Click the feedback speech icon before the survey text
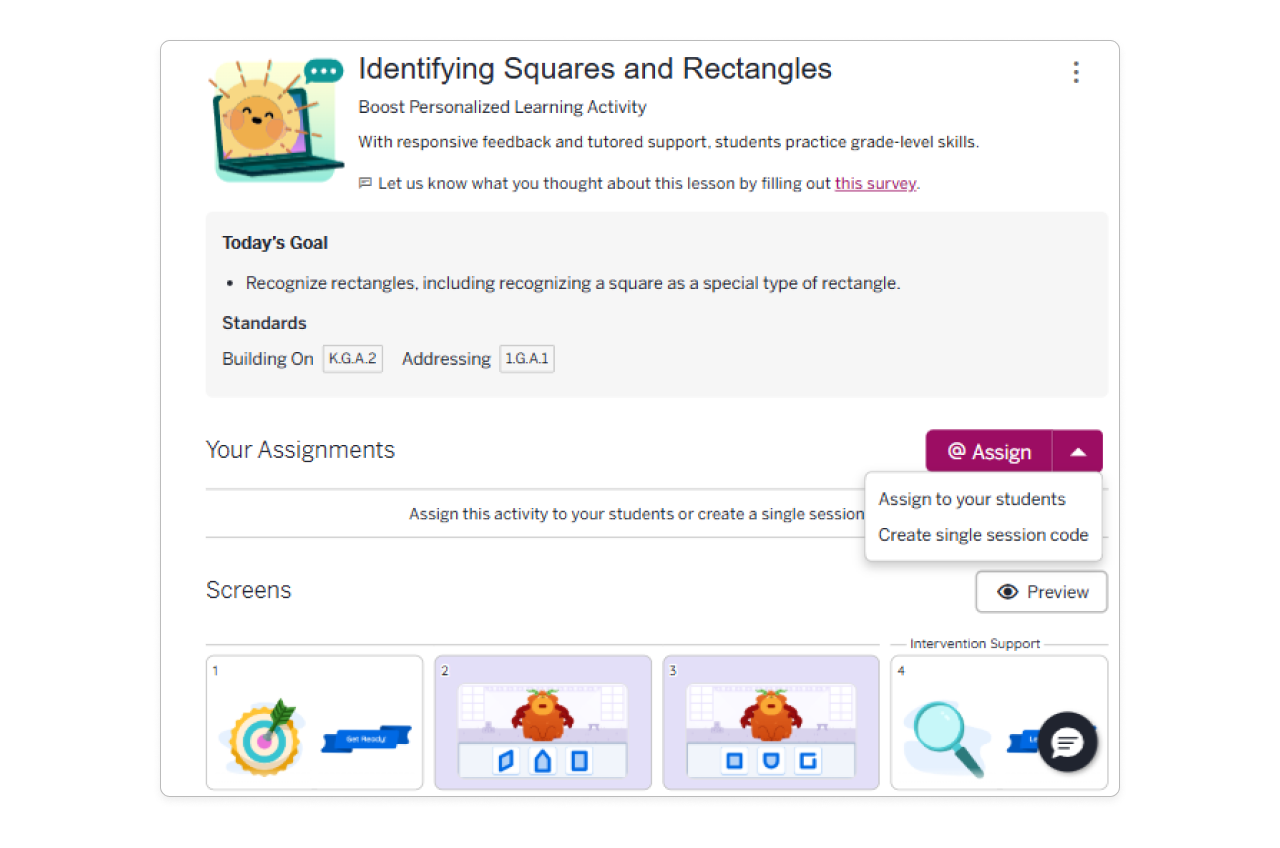This screenshot has height=848, width=1280. (366, 183)
